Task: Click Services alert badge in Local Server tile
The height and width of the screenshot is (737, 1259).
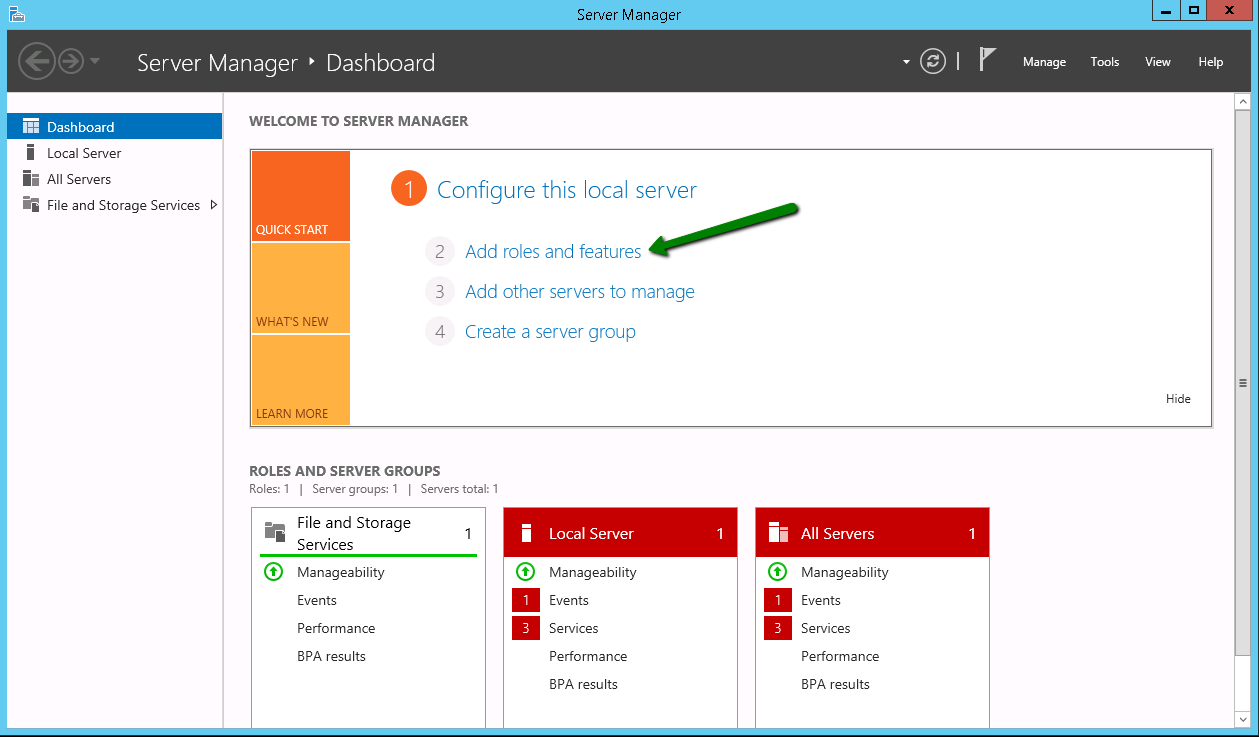Action: pyautogui.click(x=525, y=628)
